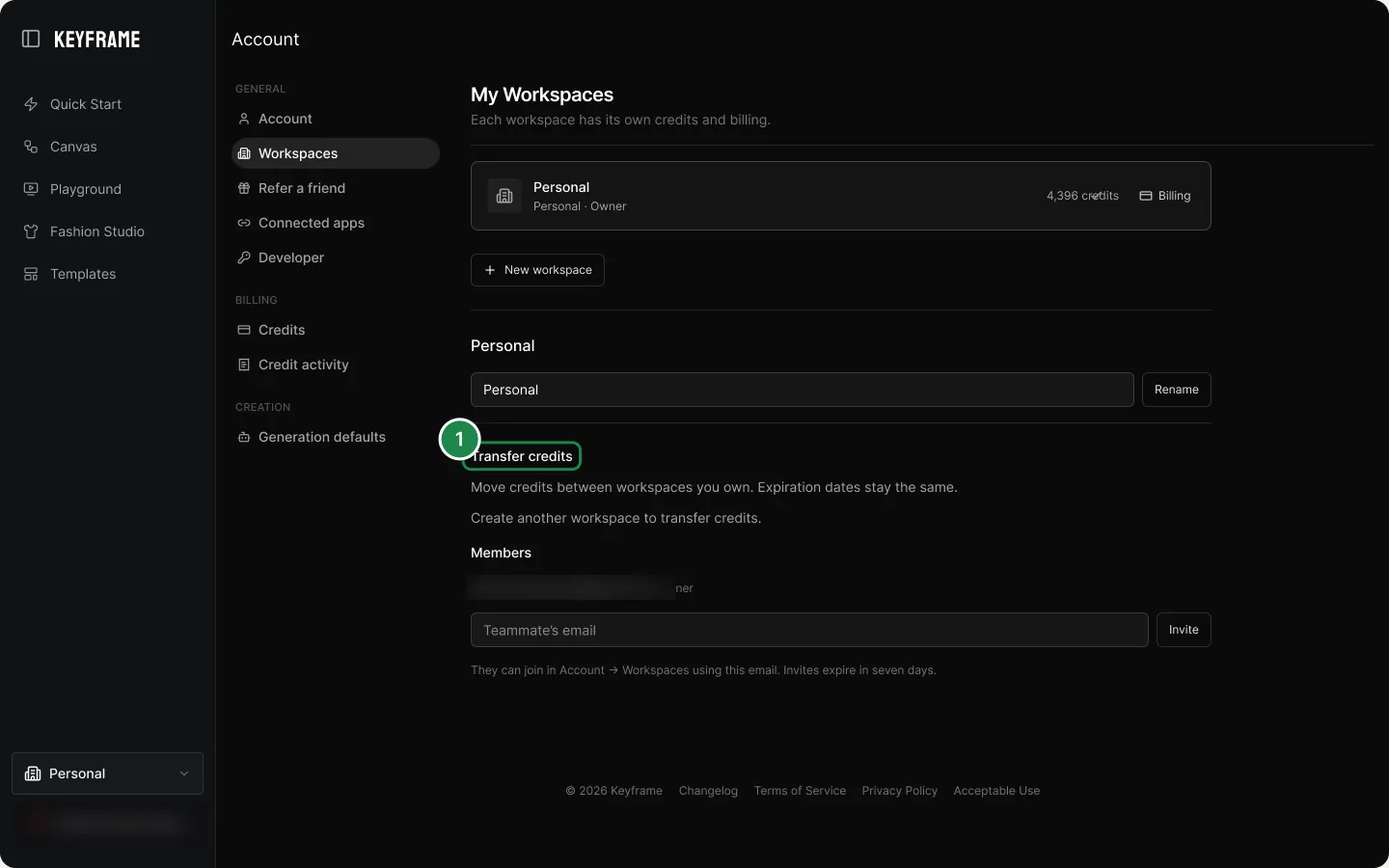Click the Personal workspace building icon in card

[x=504, y=196]
